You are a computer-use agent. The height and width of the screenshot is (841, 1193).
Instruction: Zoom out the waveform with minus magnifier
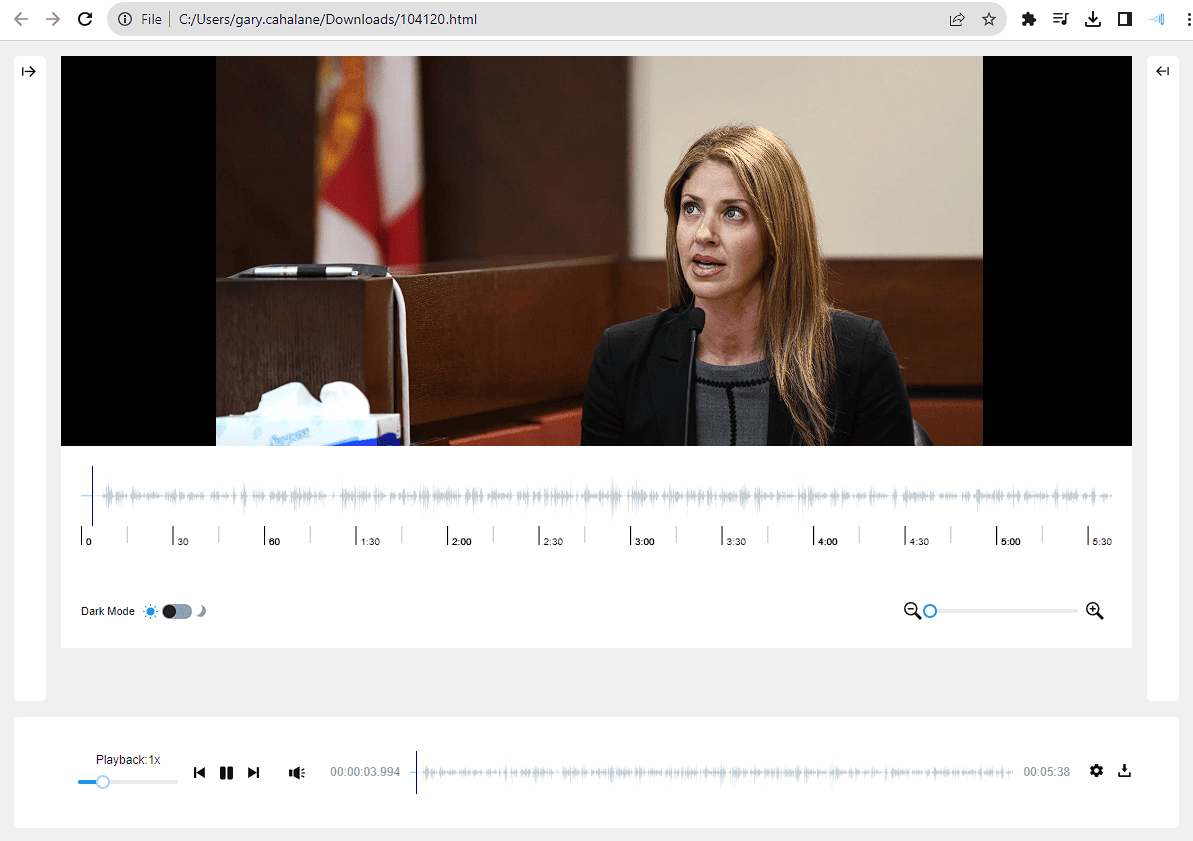[x=911, y=610]
